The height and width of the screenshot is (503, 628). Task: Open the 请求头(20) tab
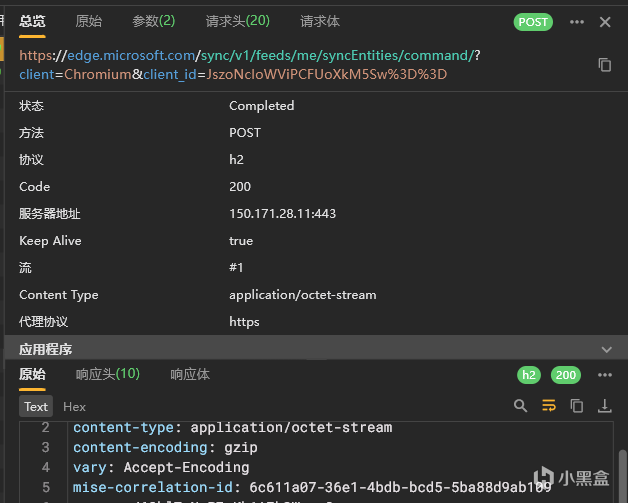[x=238, y=21]
